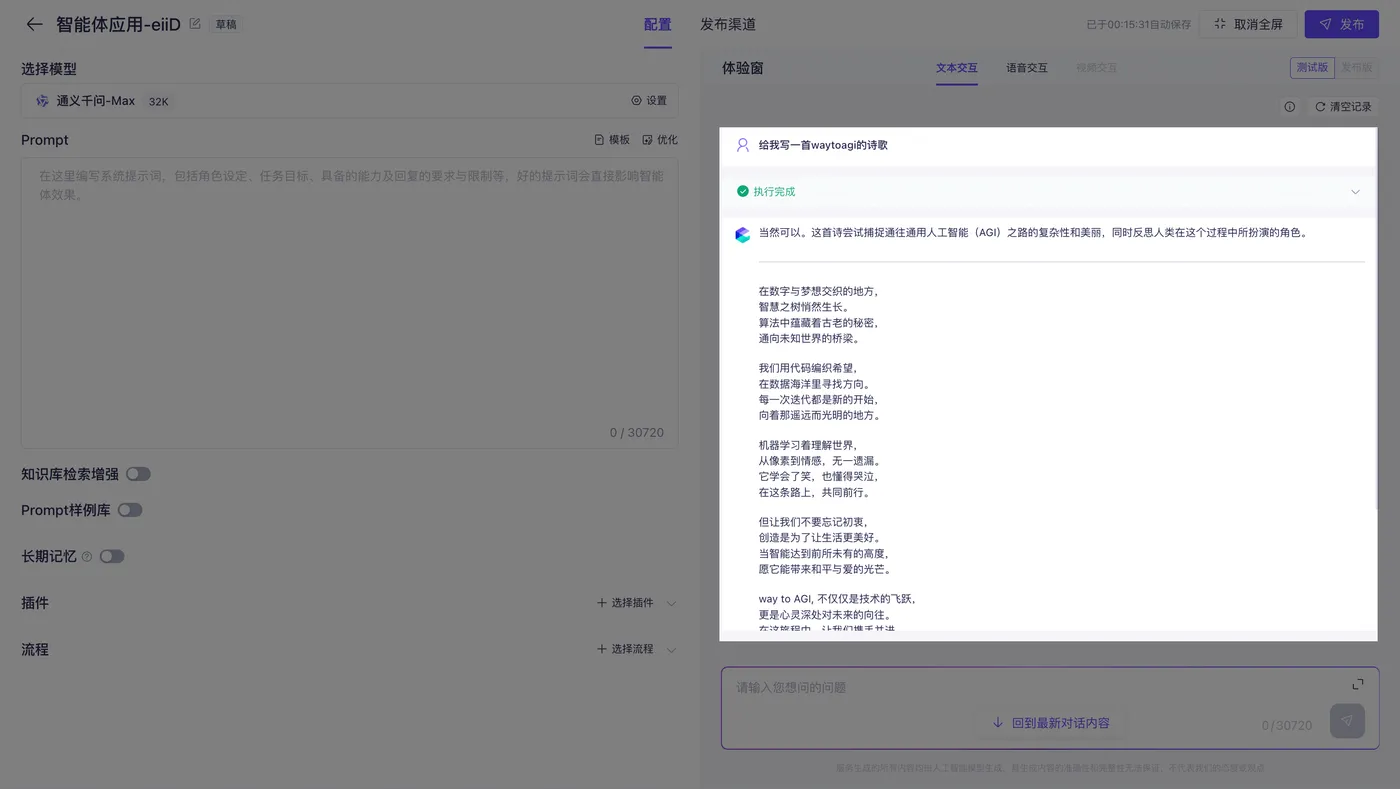Screen dimensions: 1400x789
Task: Switch to the 配置 tab
Action: click(x=658, y=24)
